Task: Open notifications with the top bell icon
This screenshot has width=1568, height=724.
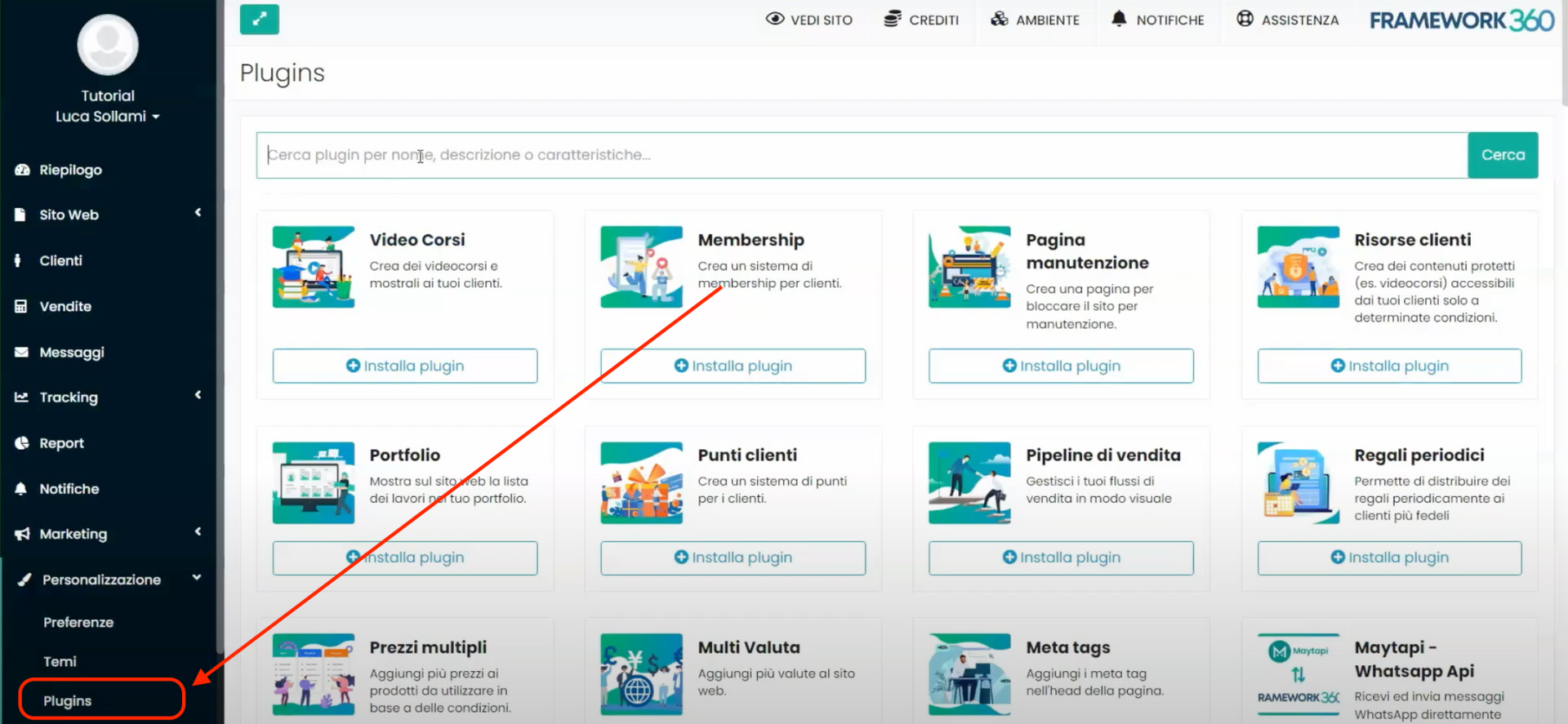Action: tap(1119, 19)
